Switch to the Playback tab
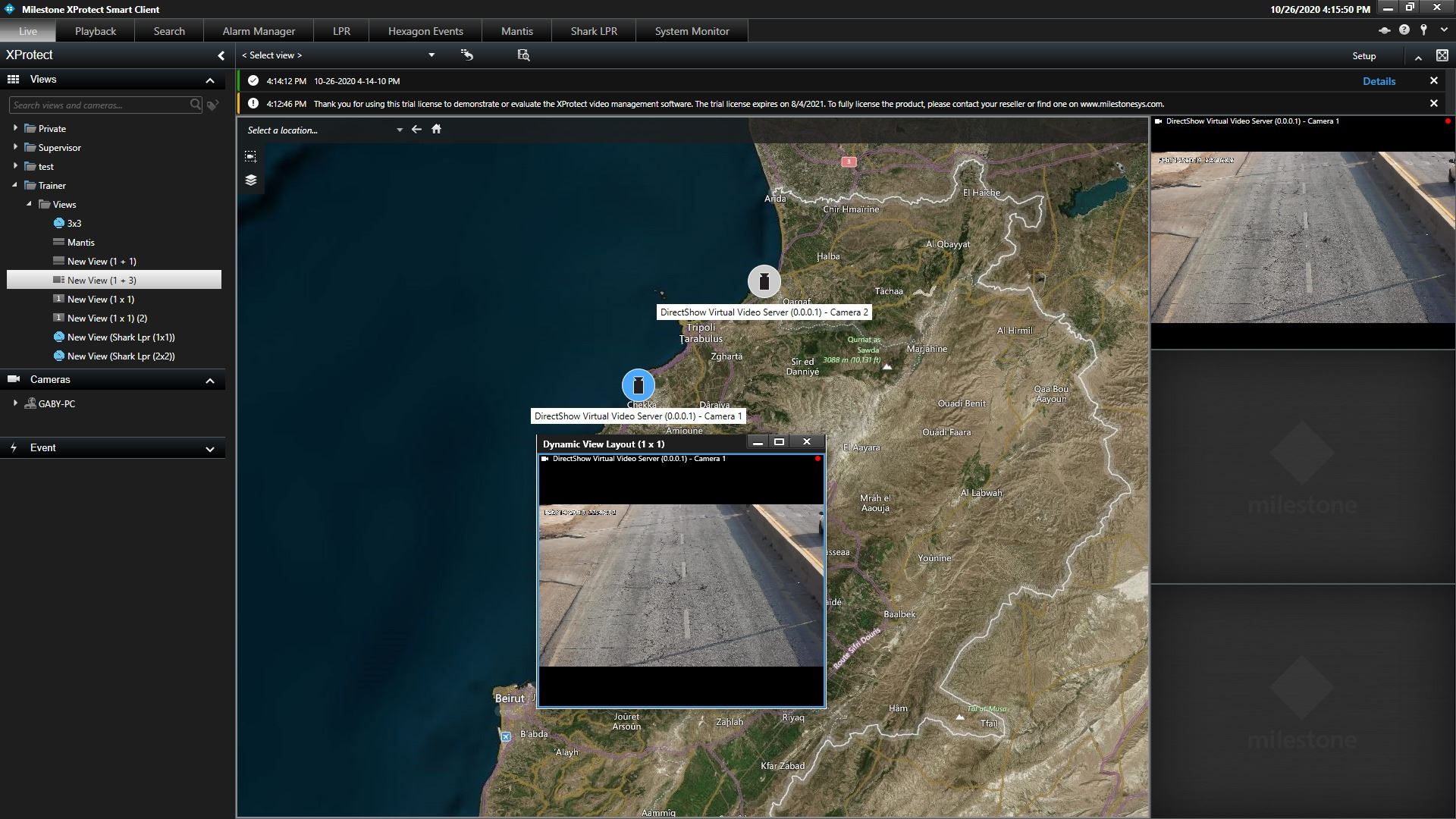The height and width of the screenshot is (819, 1456). click(x=96, y=31)
